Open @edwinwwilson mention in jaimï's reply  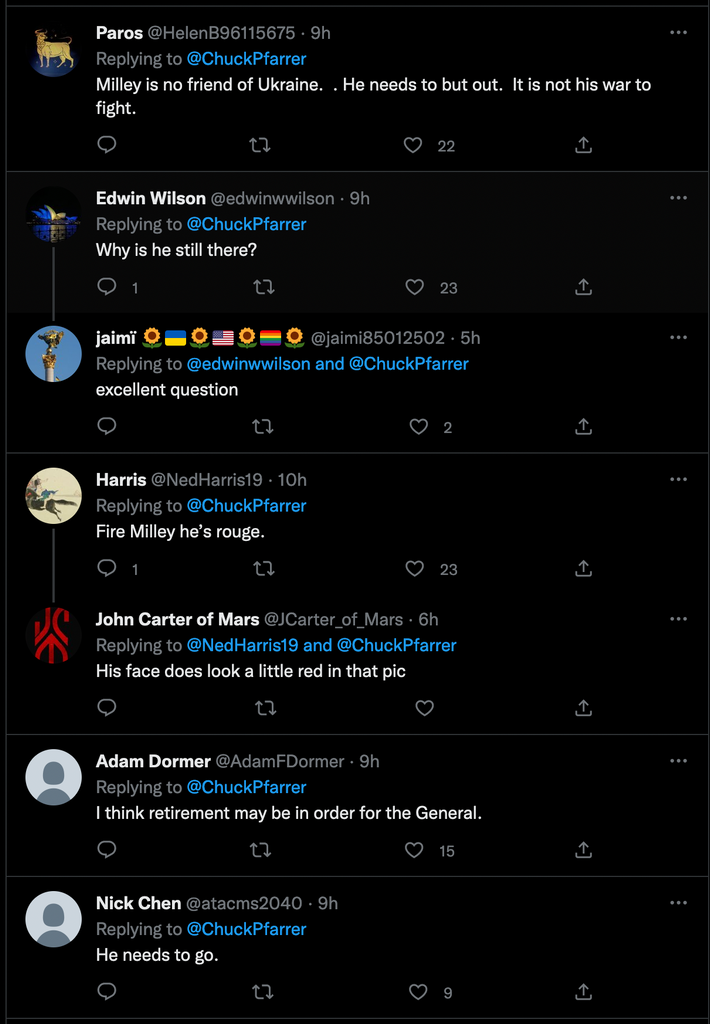(x=249, y=364)
